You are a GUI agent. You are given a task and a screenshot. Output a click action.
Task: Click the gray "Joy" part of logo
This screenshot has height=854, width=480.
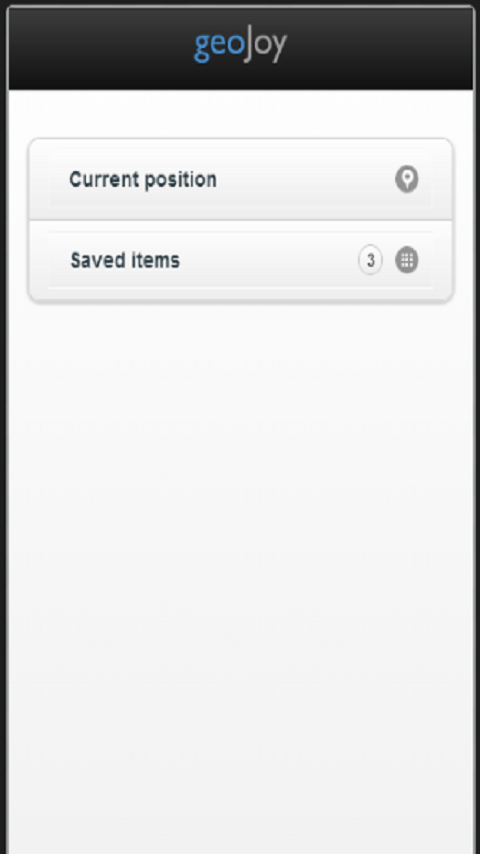pyautogui.click(x=265, y=46)
